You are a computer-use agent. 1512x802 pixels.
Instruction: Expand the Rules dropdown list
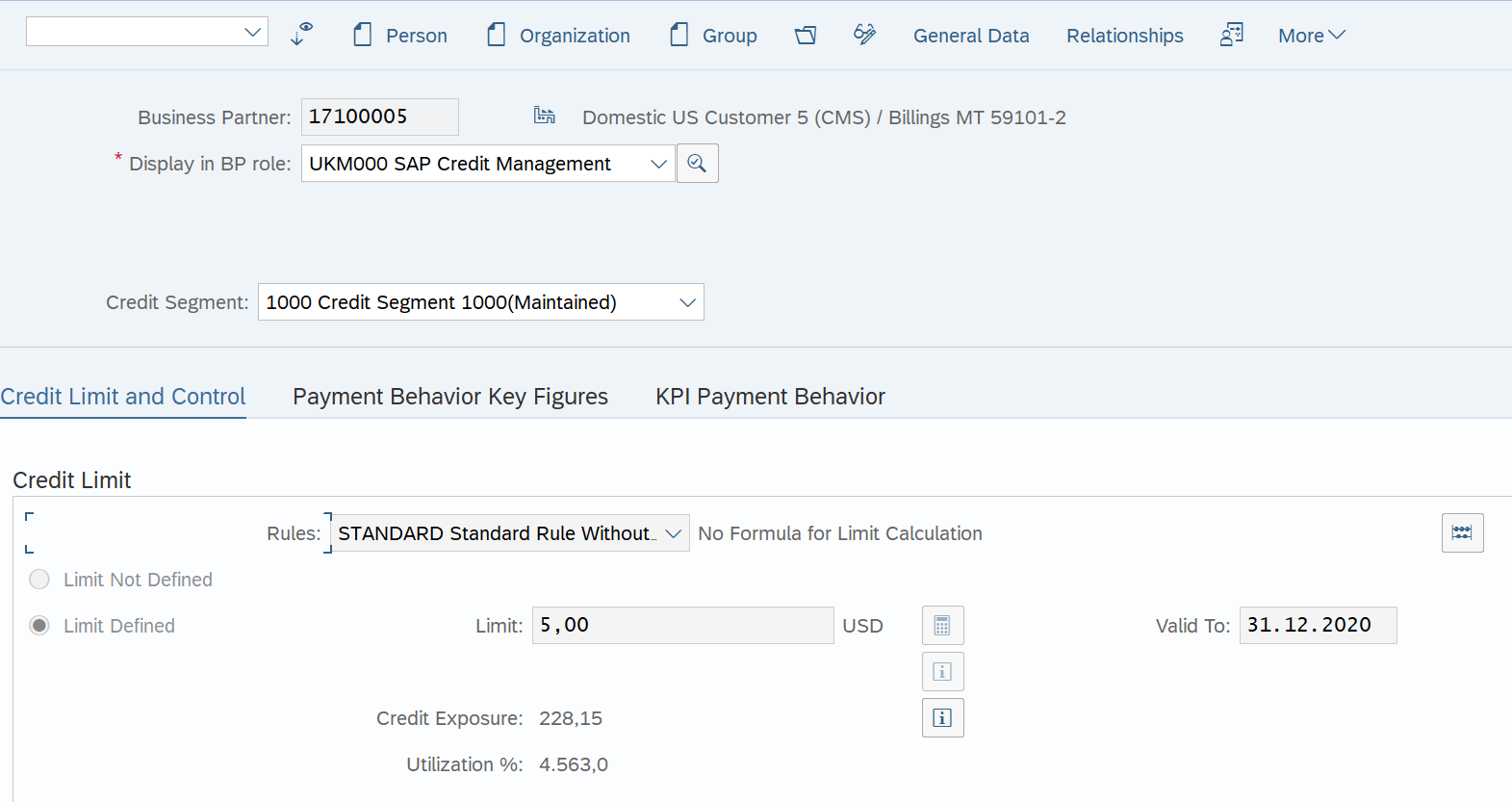(673, 533)
